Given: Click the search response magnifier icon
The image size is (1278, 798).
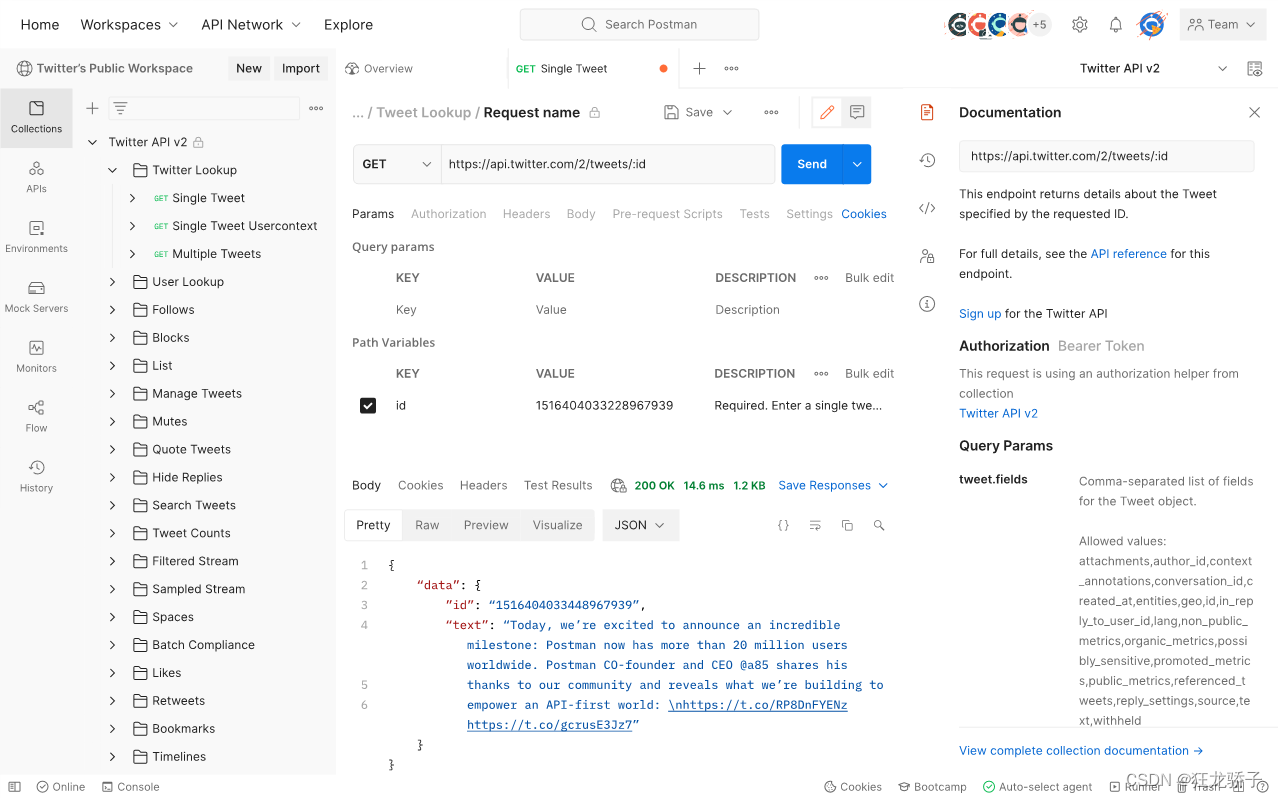Looking at the screenshot, I should 879,525.
